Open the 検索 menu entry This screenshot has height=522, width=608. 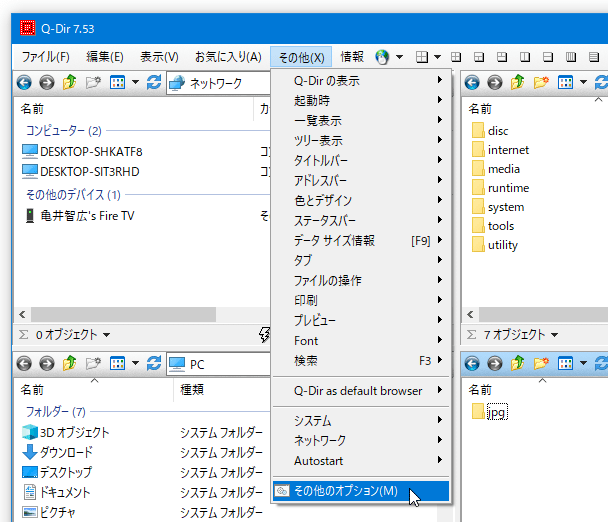(361, 361)
